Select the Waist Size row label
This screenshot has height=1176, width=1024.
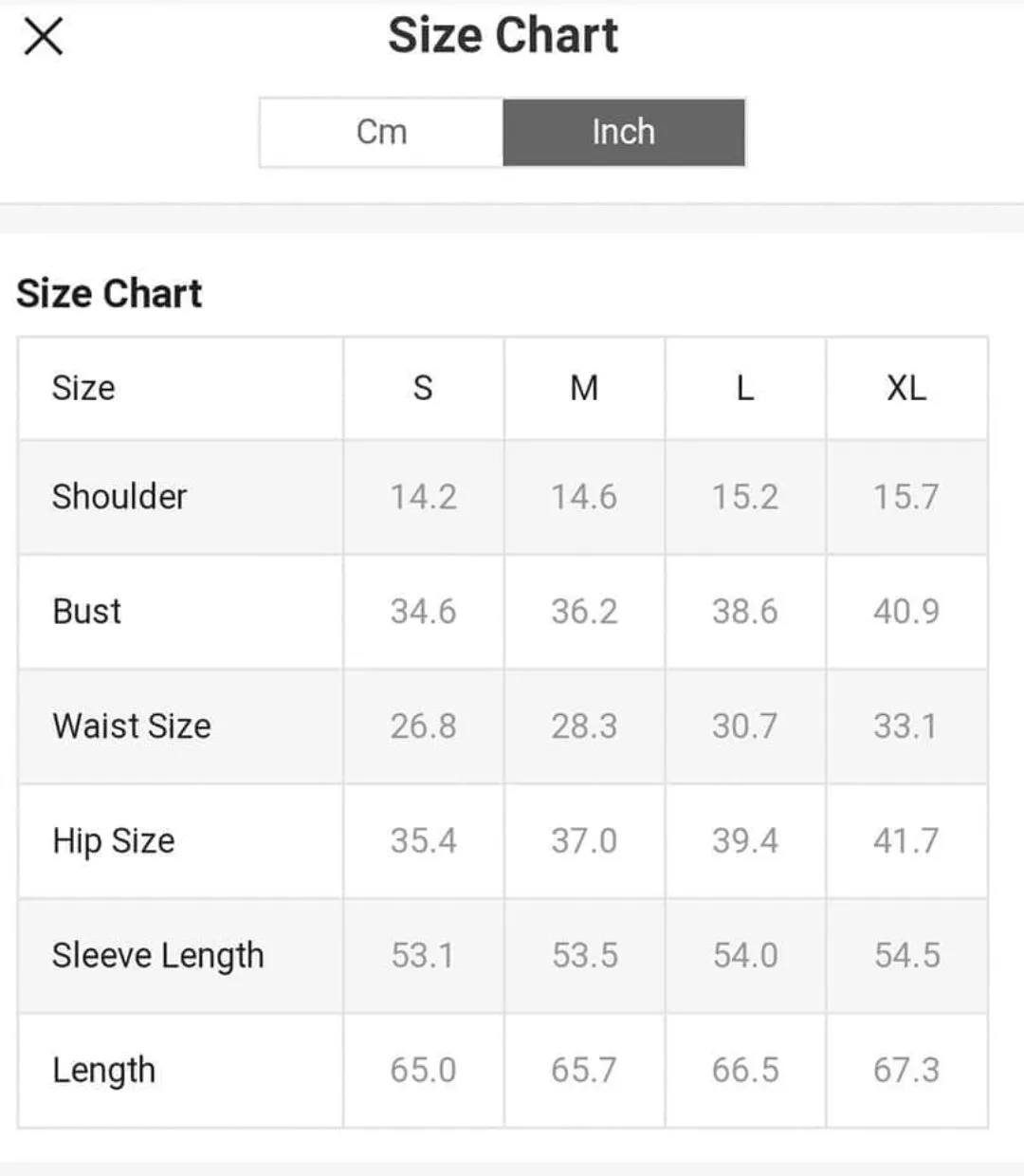click(x=132, y=726)
